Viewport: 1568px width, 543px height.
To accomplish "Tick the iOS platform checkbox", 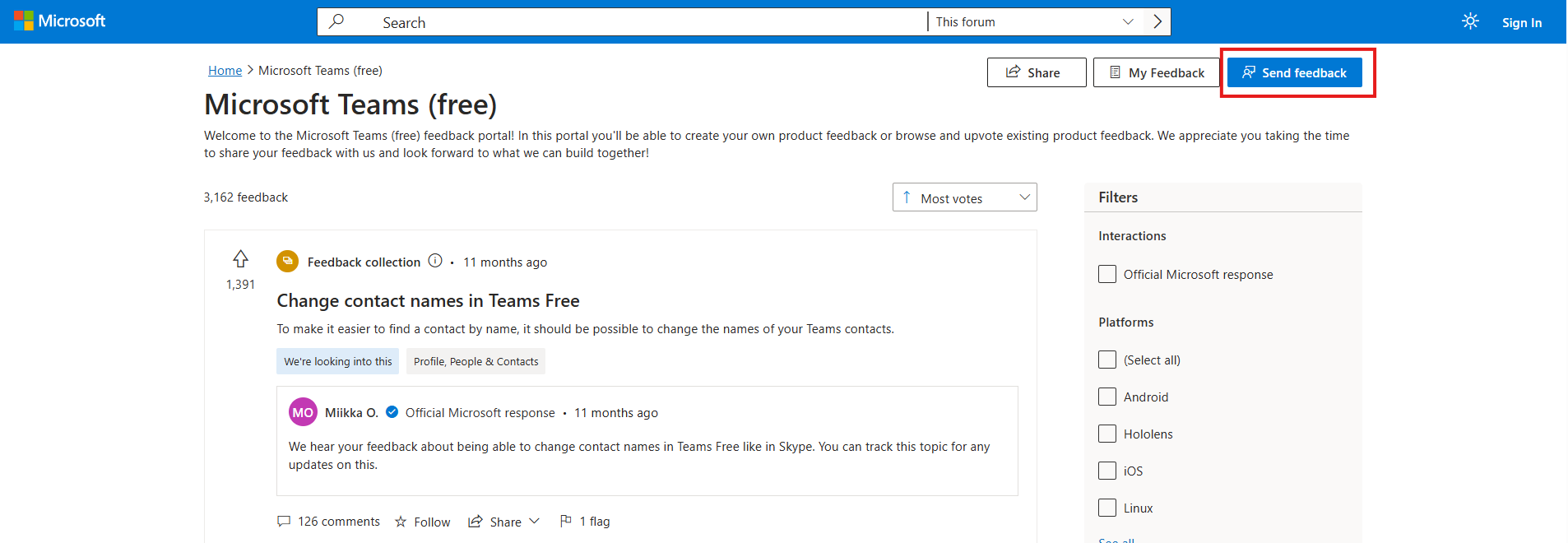I will pyautogui.click(x=1107, y=471).
